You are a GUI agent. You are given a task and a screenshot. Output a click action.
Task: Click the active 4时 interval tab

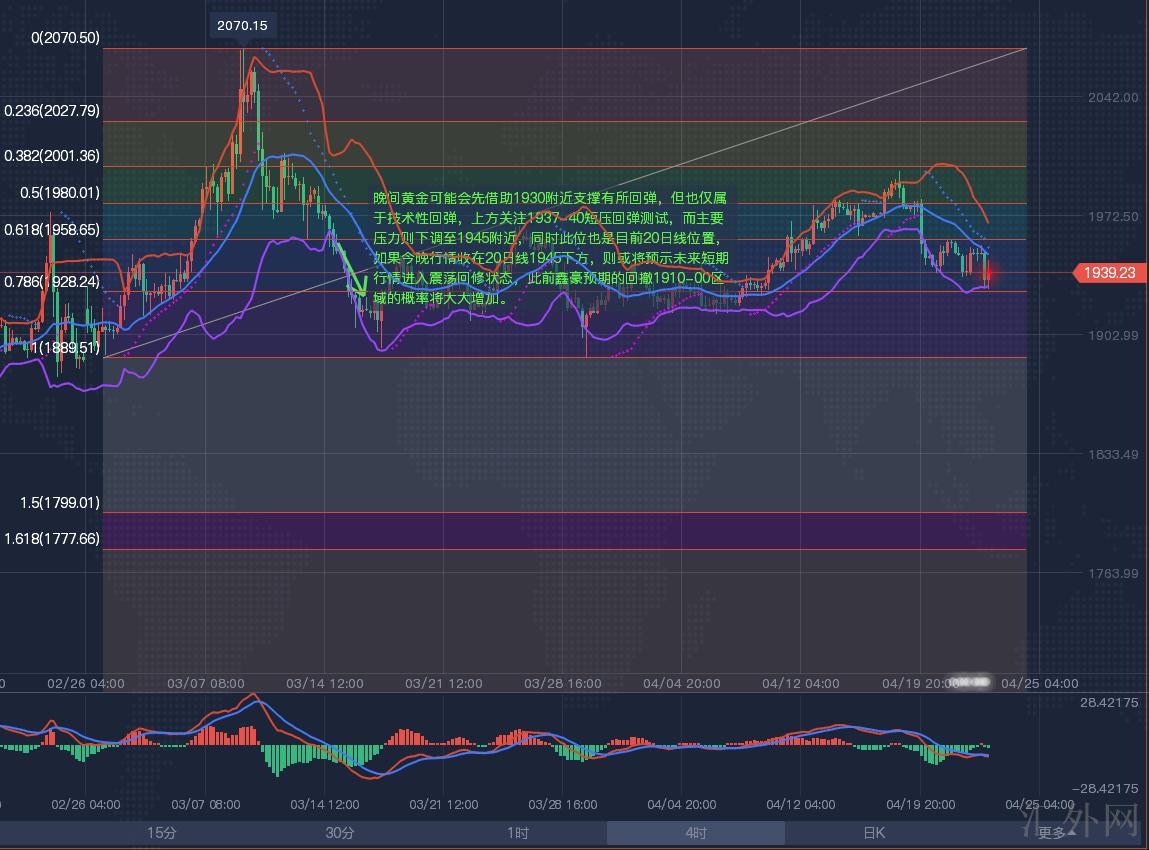pos(695,833)
